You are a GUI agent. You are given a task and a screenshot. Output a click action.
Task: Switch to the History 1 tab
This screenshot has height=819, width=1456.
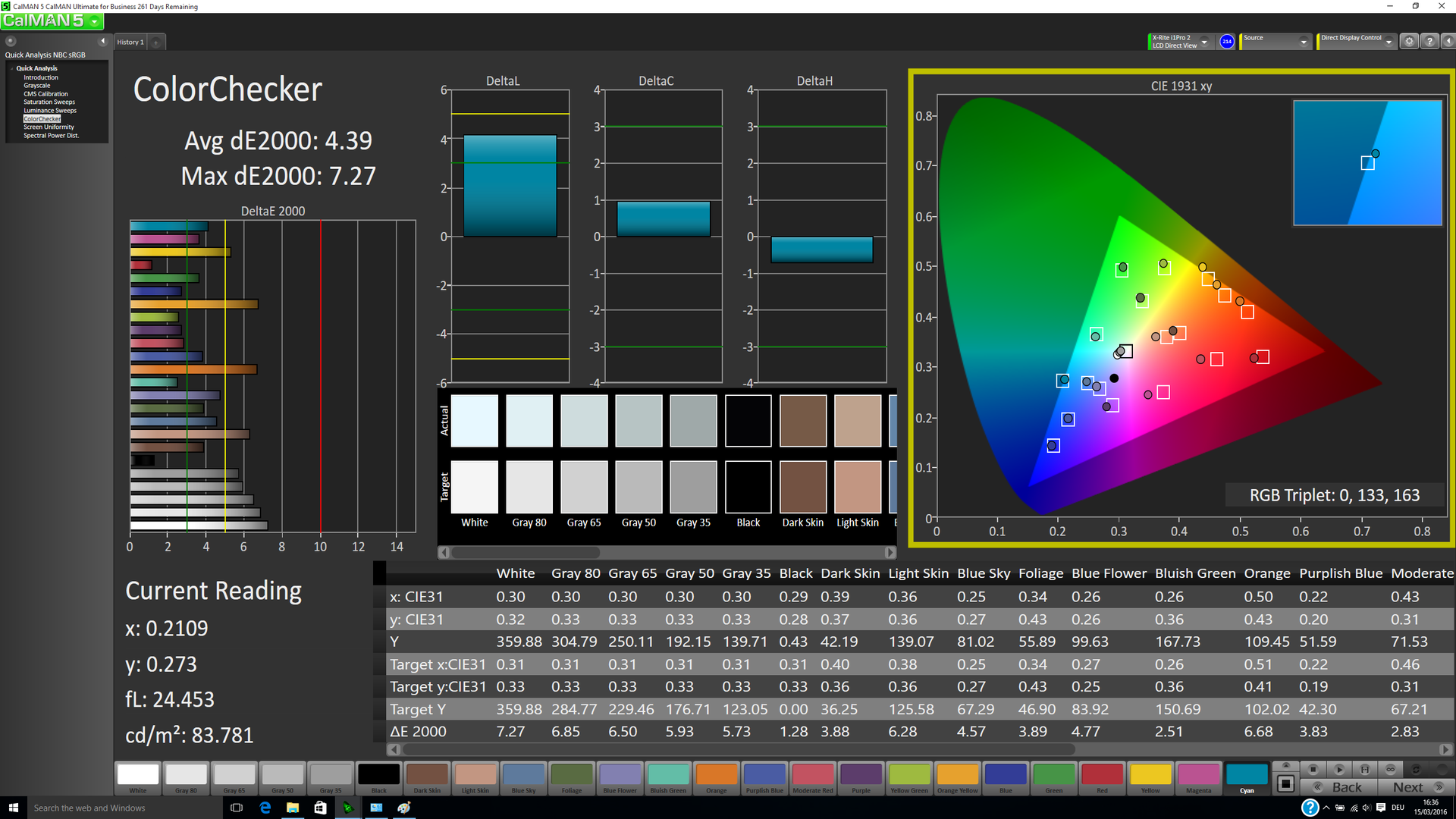tap(130, 42)
